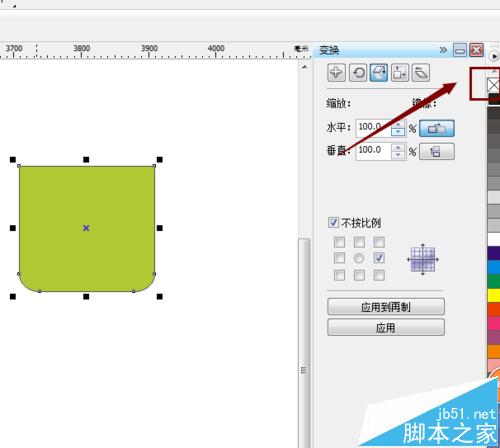Decrease the 垂直 scale value
This screenshot has width=500, height=448.
(398, 156)
